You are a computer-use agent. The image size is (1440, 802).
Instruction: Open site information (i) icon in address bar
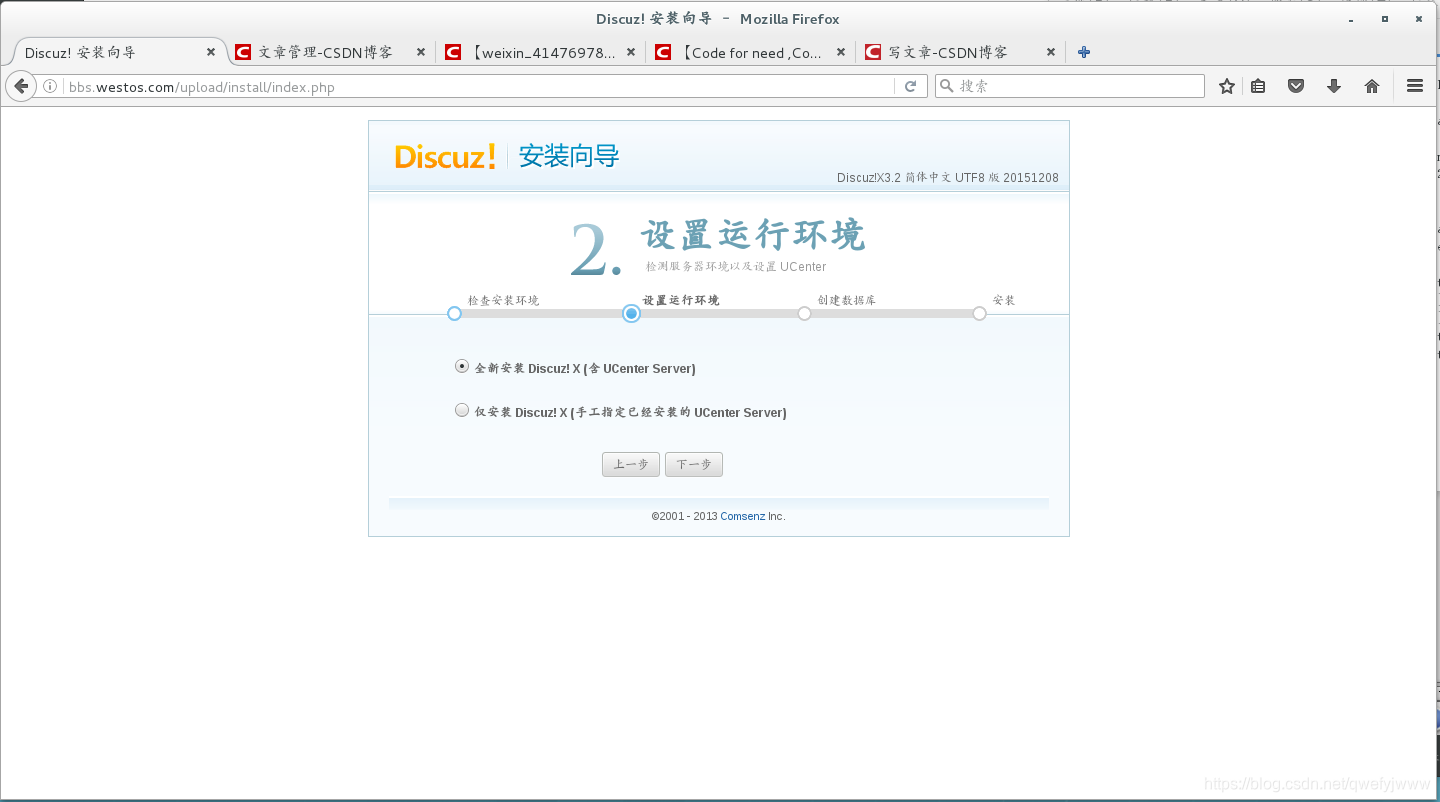pyautogui.click(x=50, y=87)
